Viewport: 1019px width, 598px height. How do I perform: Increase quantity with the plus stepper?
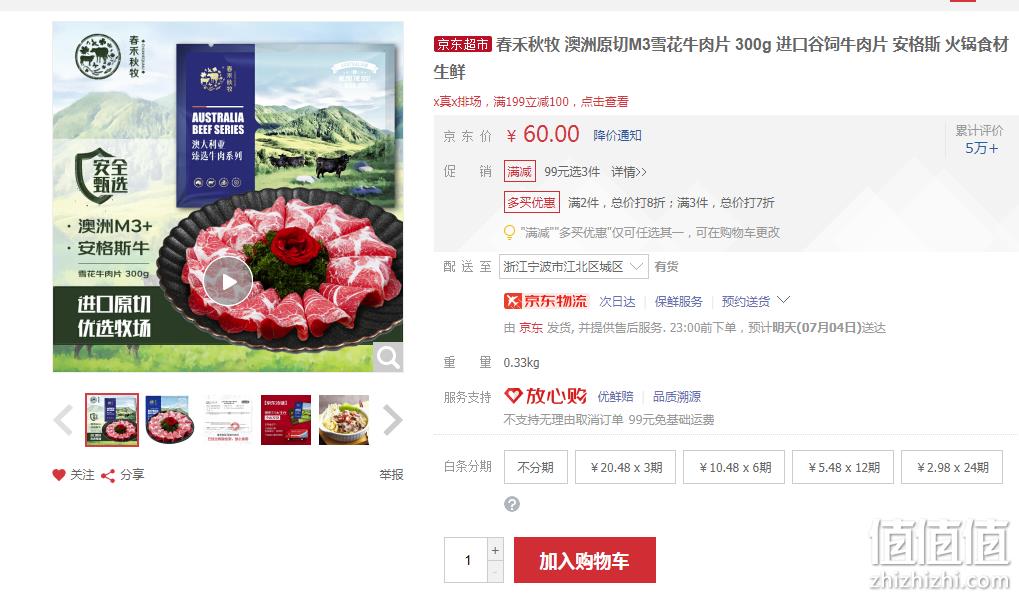coord(495,551)
